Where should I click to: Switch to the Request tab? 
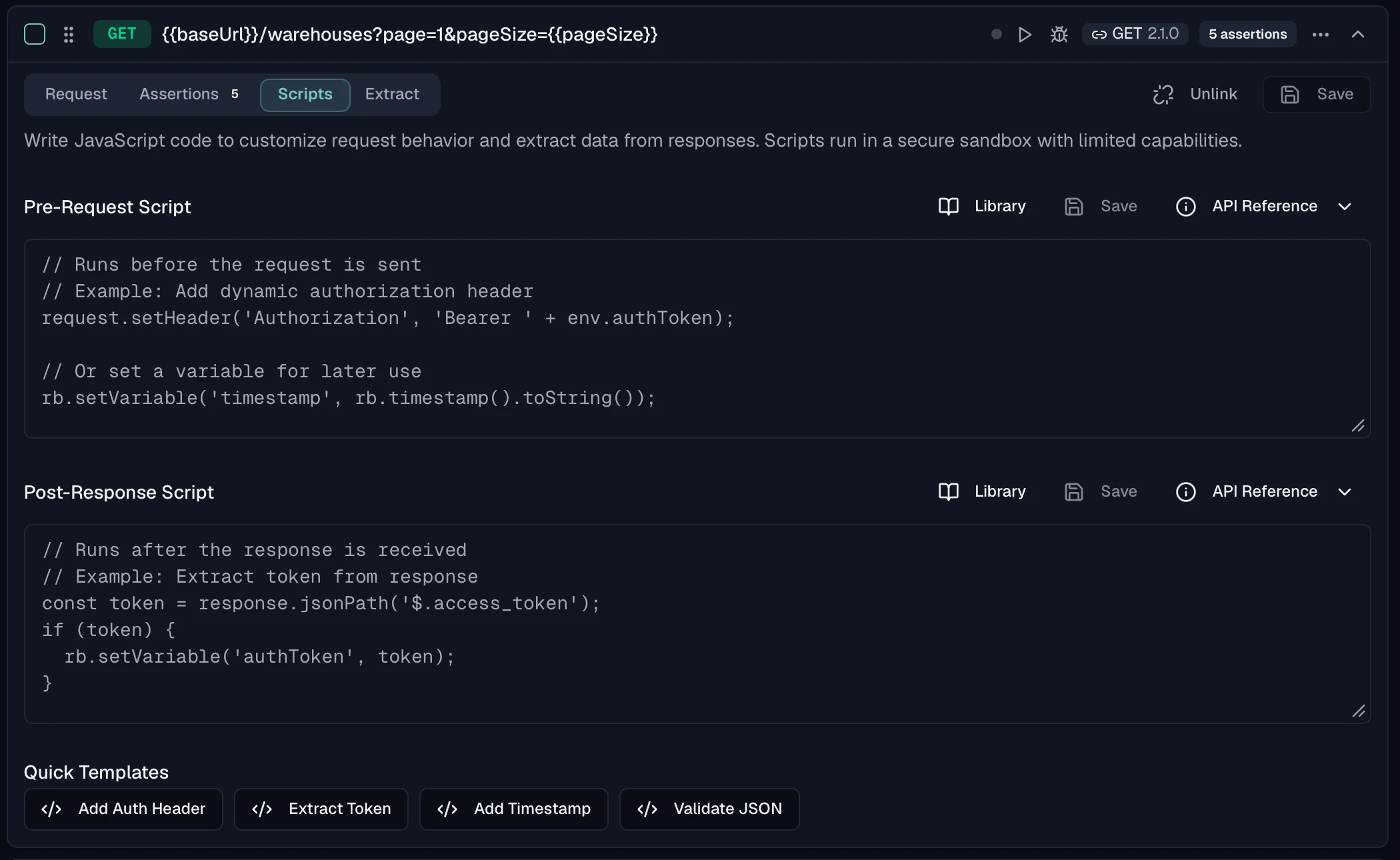coord(76,94)
